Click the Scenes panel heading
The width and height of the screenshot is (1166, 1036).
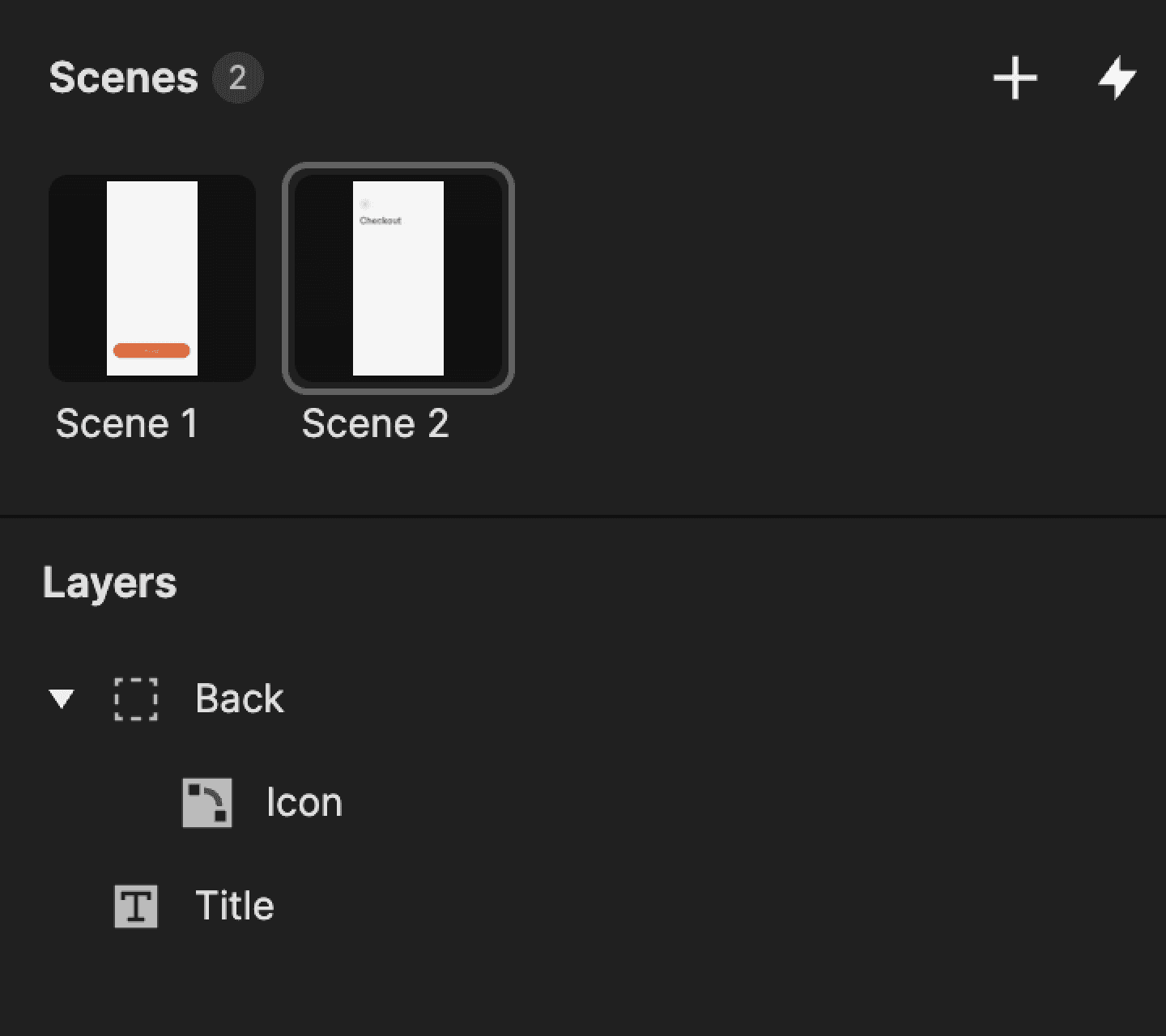[125, 78]
